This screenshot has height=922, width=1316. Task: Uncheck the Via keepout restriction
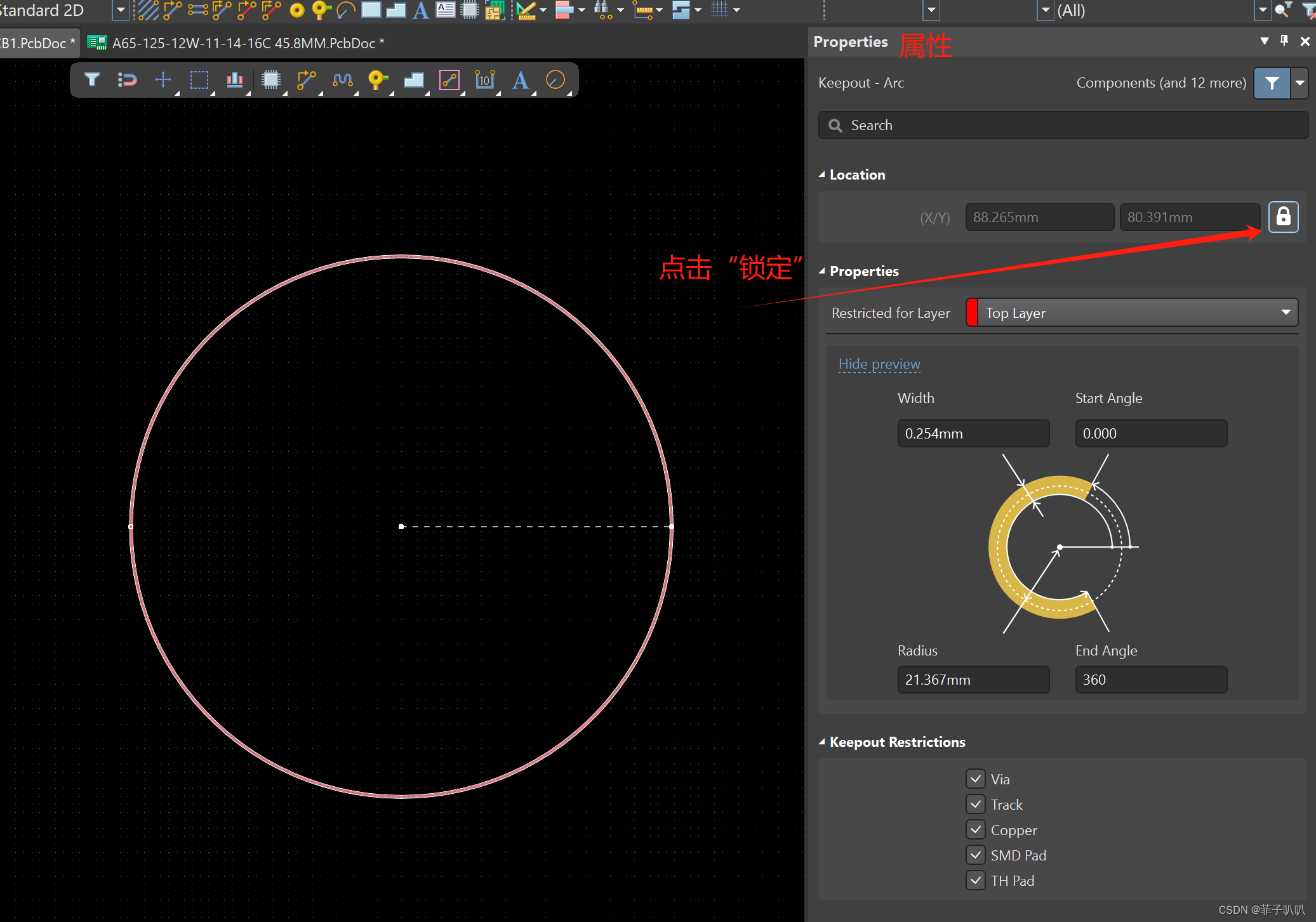tap(976, 779)
